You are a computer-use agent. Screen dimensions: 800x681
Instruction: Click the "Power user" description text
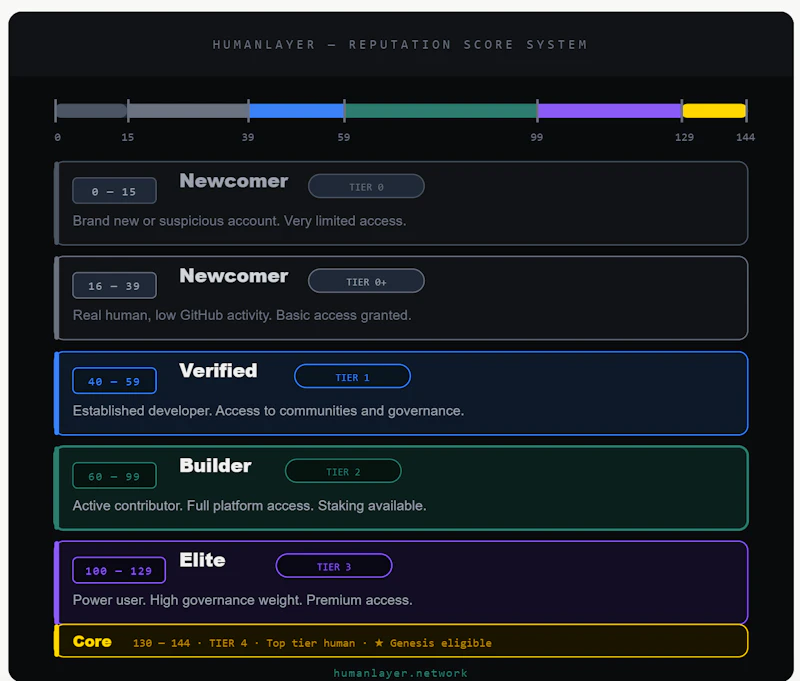click(x=242, y=600)
